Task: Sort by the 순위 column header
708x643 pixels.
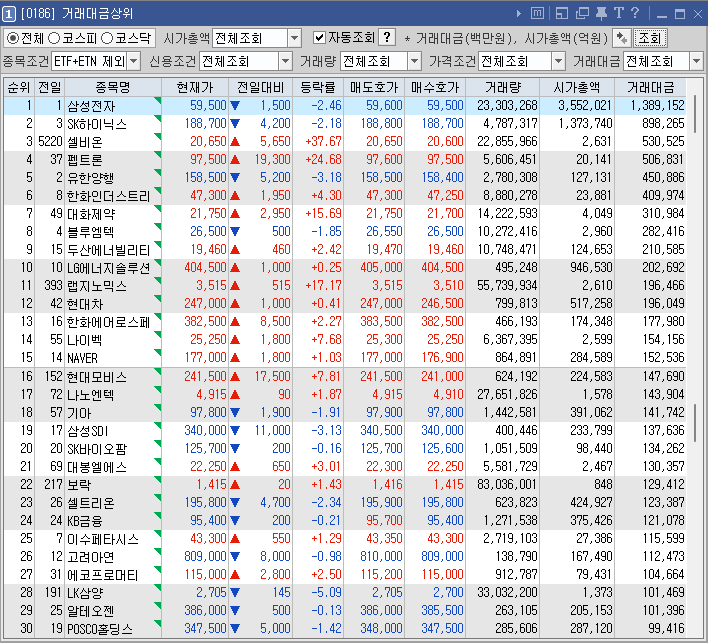Action: (19, 87)
